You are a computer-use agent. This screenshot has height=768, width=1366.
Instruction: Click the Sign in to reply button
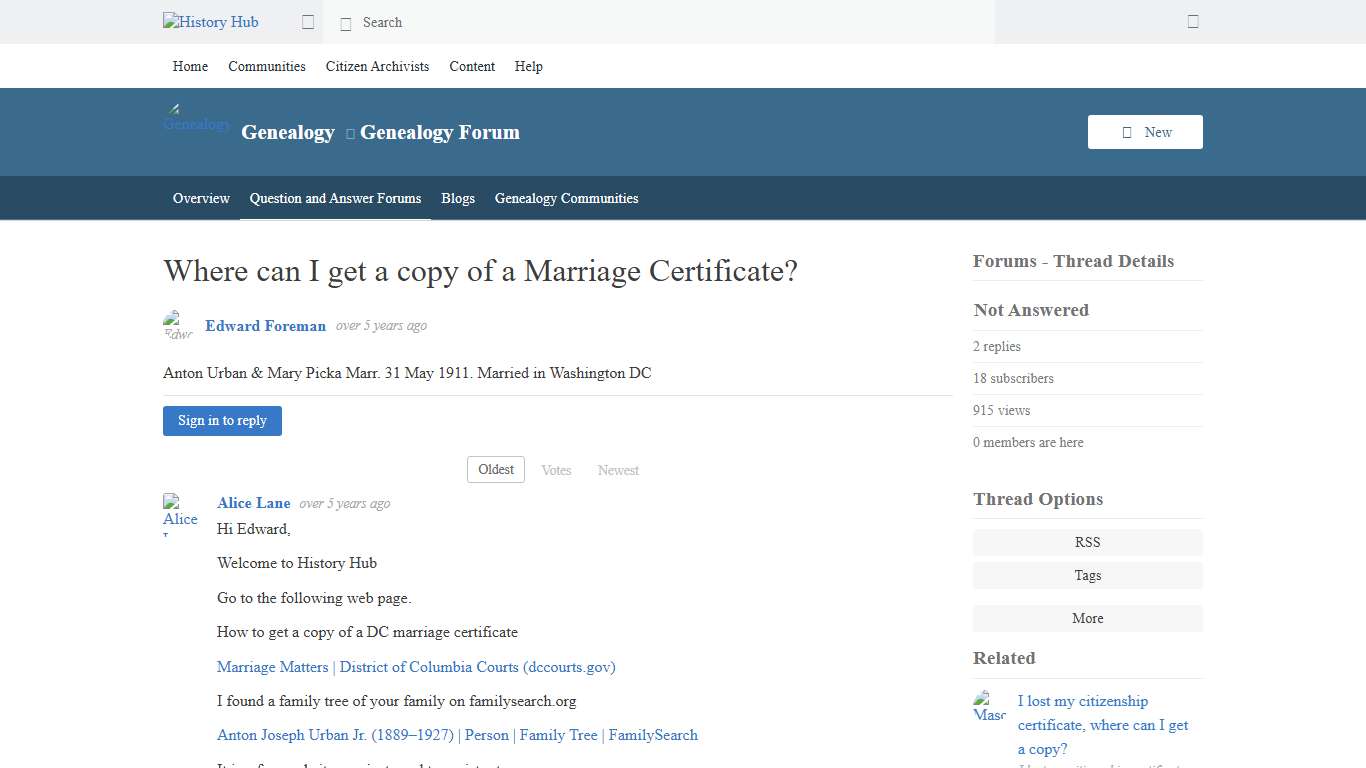[222, 420]
